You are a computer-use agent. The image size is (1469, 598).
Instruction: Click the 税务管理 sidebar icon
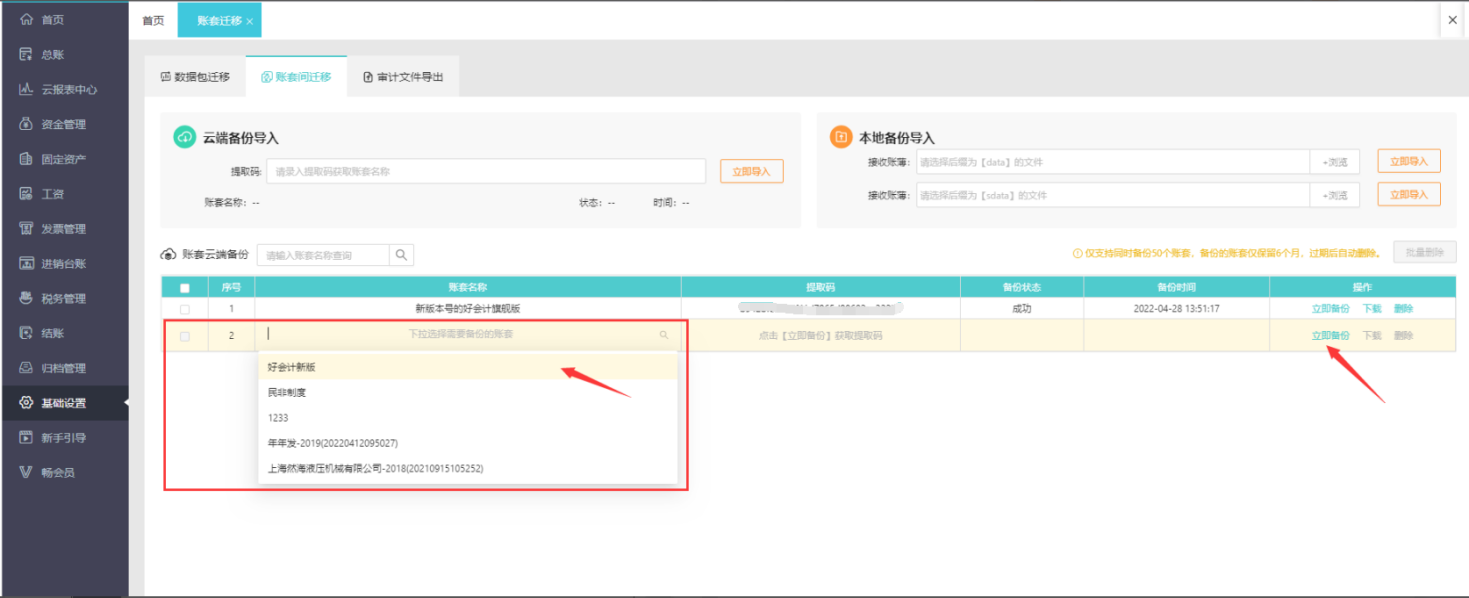coord(27,298)
